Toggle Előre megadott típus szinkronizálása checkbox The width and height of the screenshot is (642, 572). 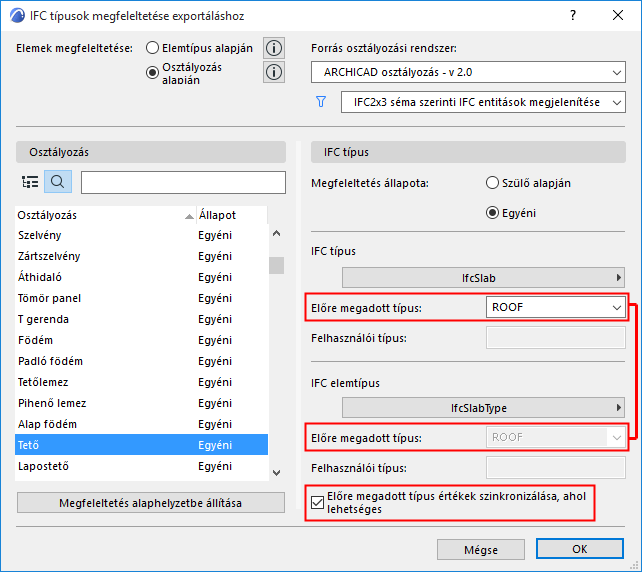point(317,502)
